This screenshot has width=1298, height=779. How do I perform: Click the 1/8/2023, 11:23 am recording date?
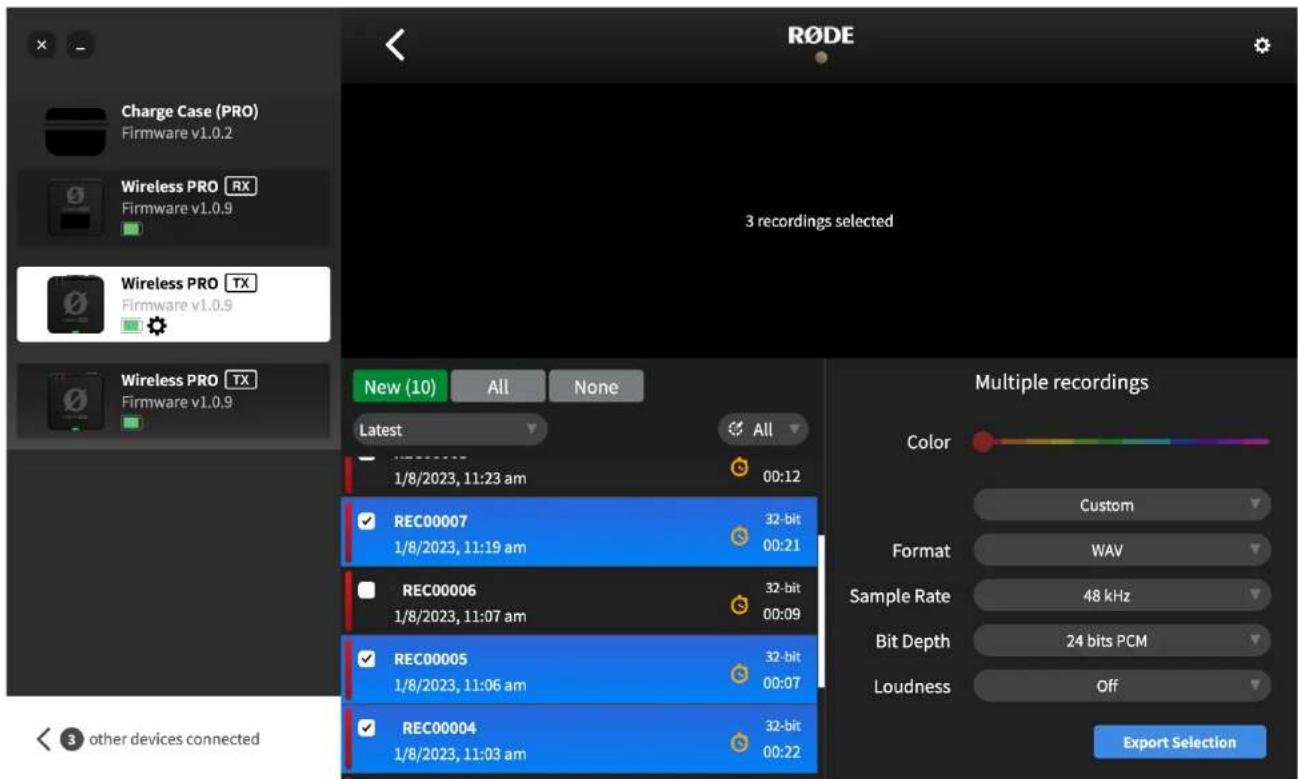tap(460, 478)
